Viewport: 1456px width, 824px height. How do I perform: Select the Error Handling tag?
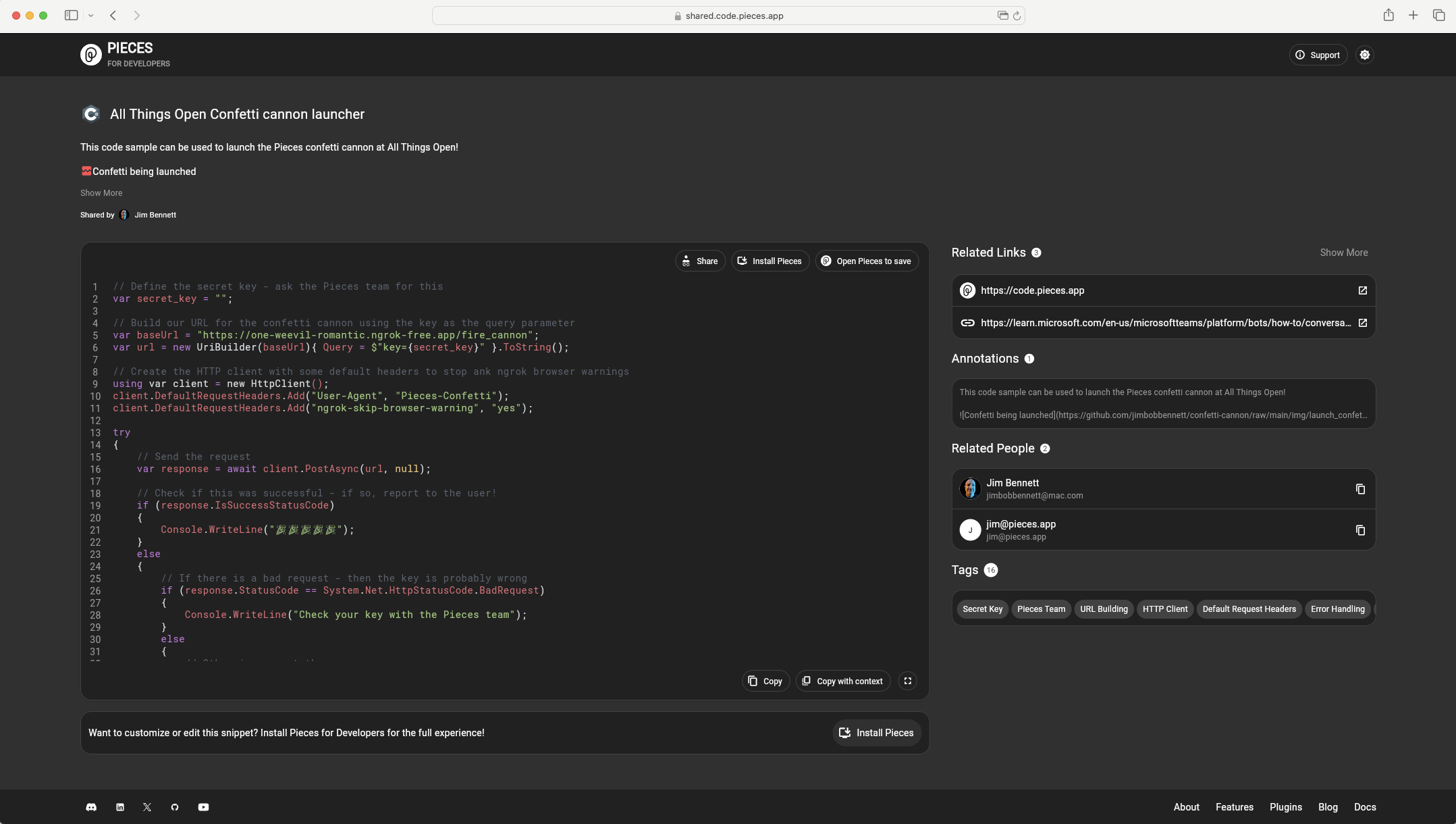[1337, 609]
